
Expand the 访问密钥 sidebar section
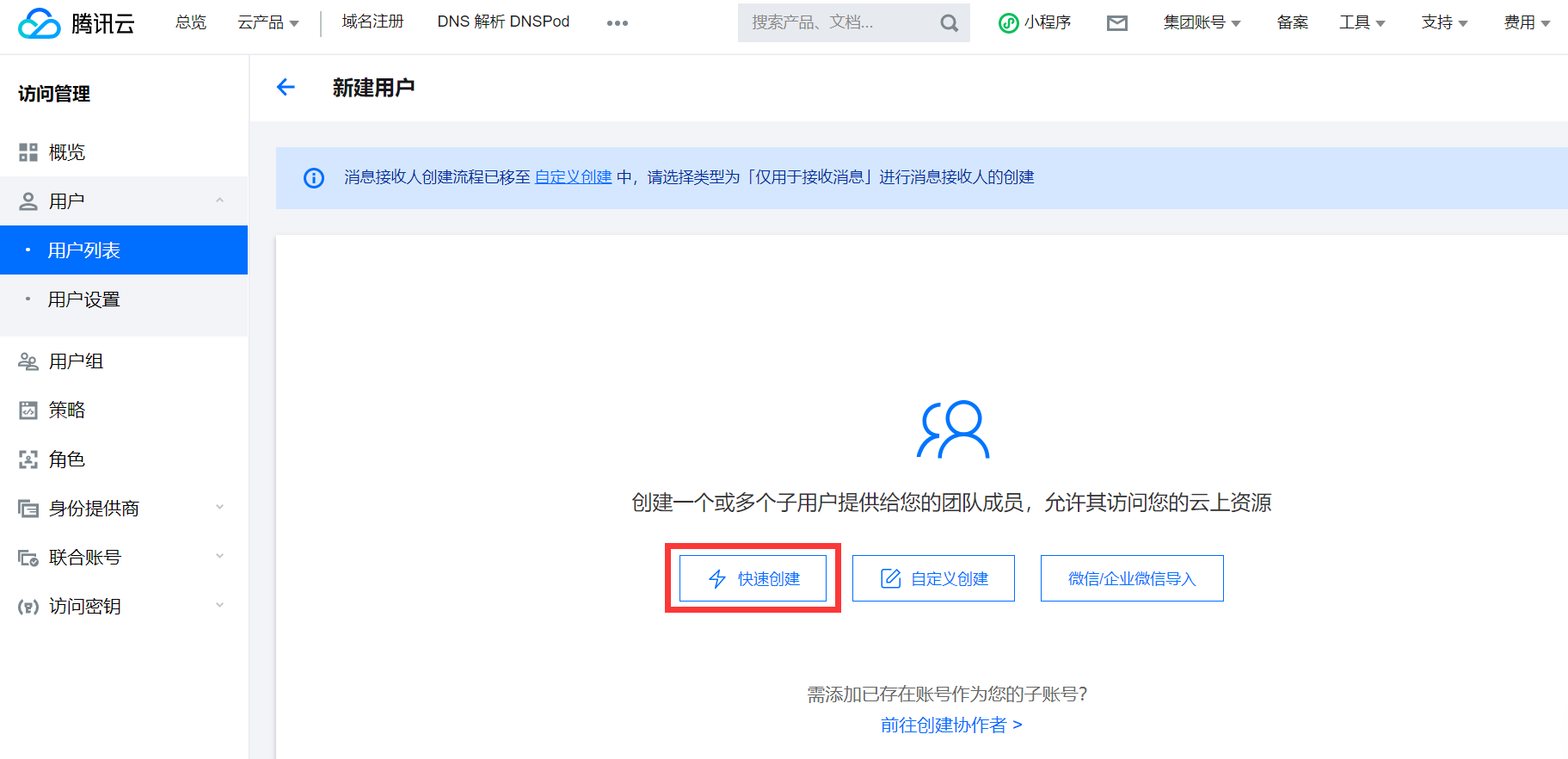(x=219, y=606)
